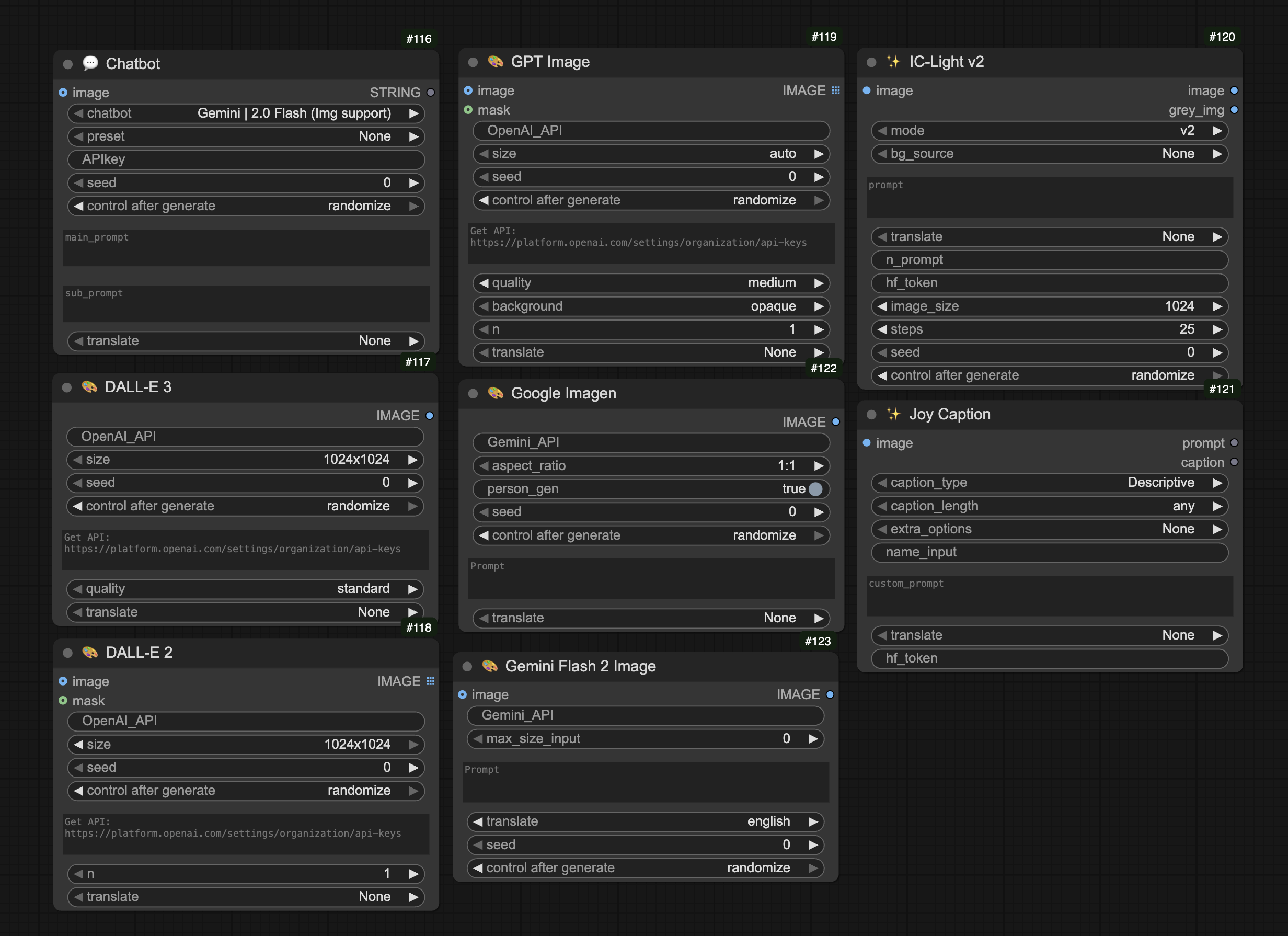Collapse the GPT Image node via its gray dot
This screenshot has width=1288, height=936.
473,62
